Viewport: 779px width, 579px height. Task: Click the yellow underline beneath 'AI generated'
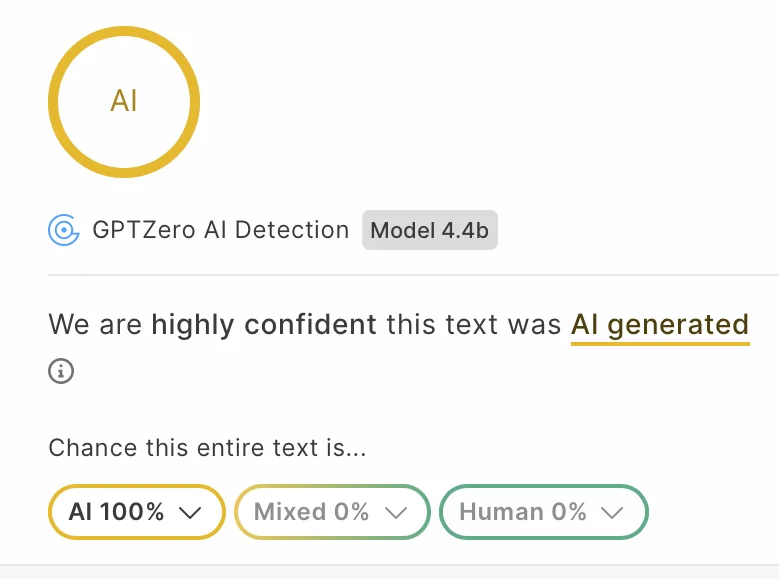coord(659,343)
